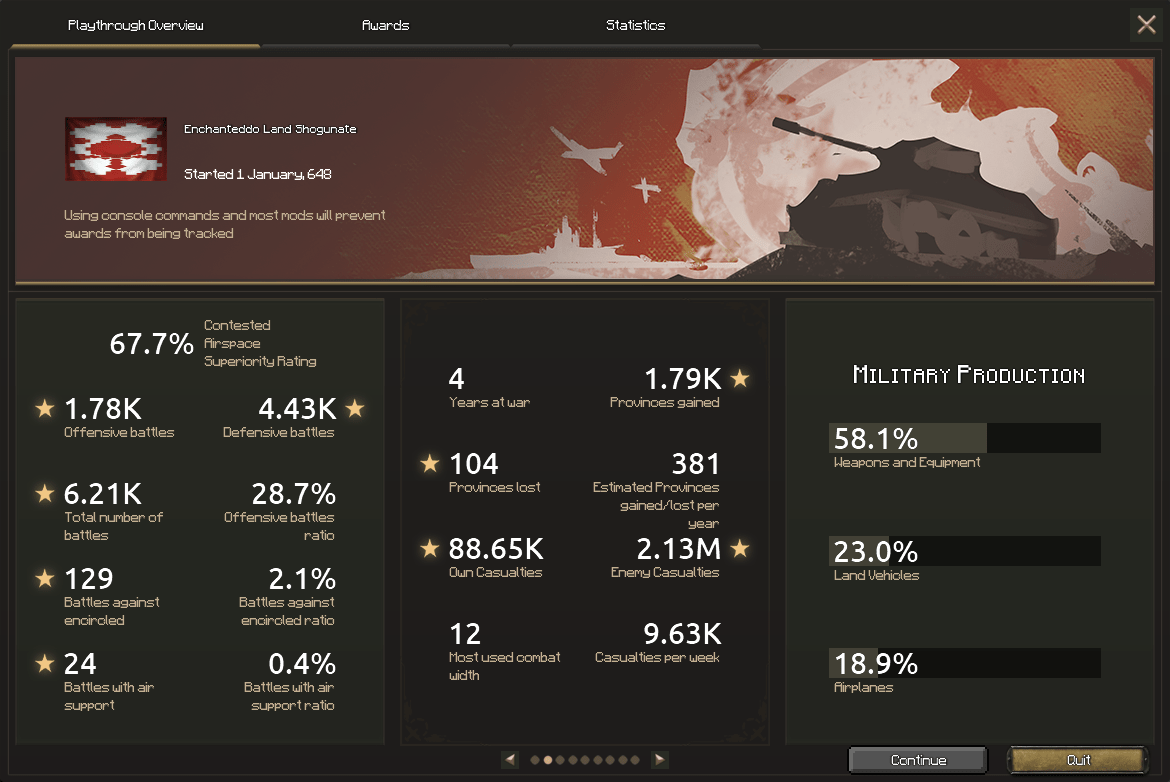This screenshot has height=782, width=1170.
Task: Click the '2.1%' encircled ratio value
Action: [x=302, y=579]
